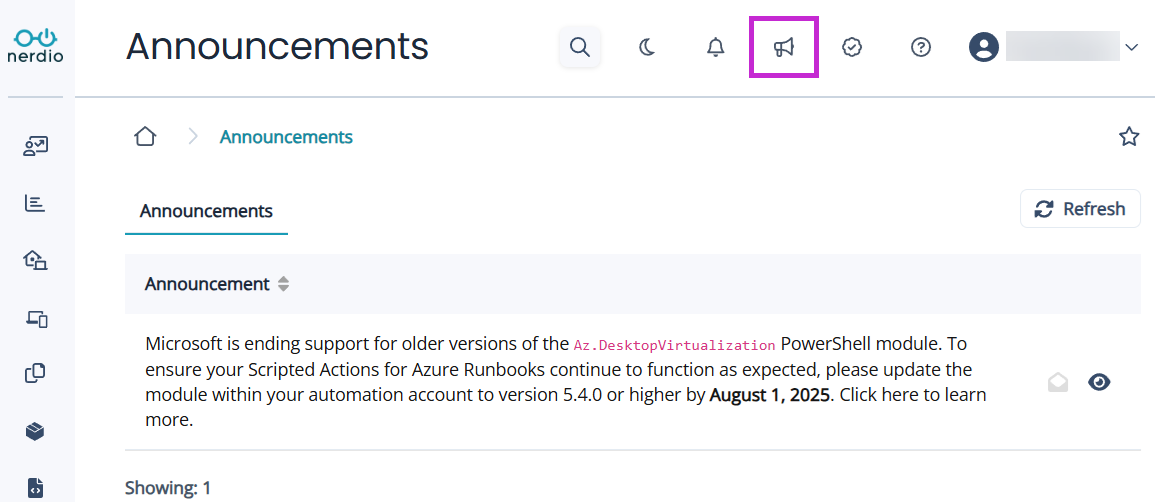Screen dimensions: 1155x502
Task: Click the announcements megaphone icon
Action: click(x=784, y=47)
